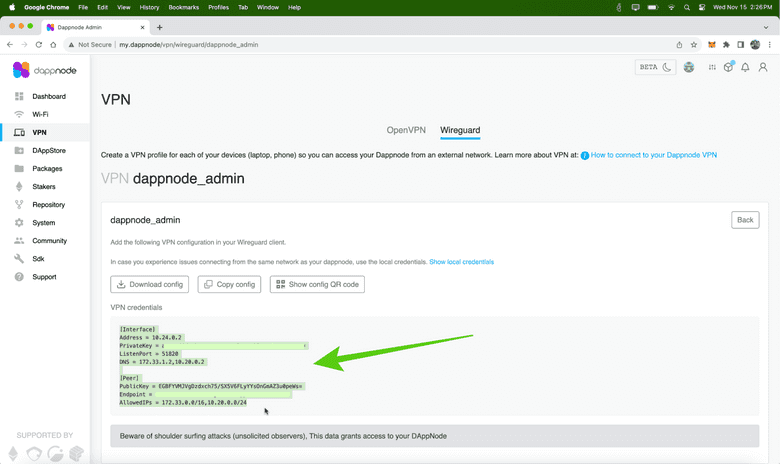The width and height of the screenshot is (780, 464).
Task: Open the sliders settings icon in header
Action: click(712, 68)
